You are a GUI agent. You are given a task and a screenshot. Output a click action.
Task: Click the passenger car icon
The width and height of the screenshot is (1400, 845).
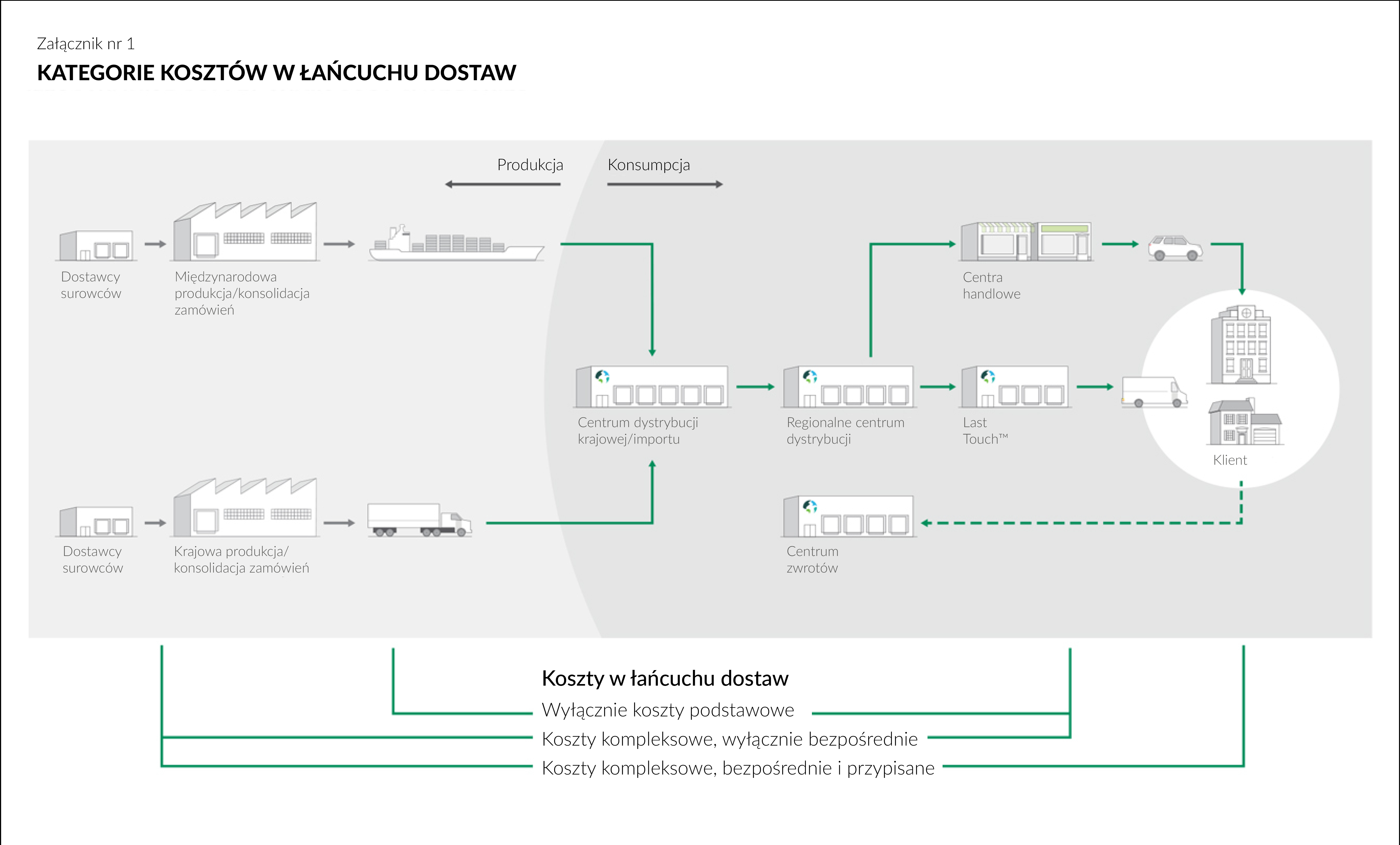[1175, 248]
